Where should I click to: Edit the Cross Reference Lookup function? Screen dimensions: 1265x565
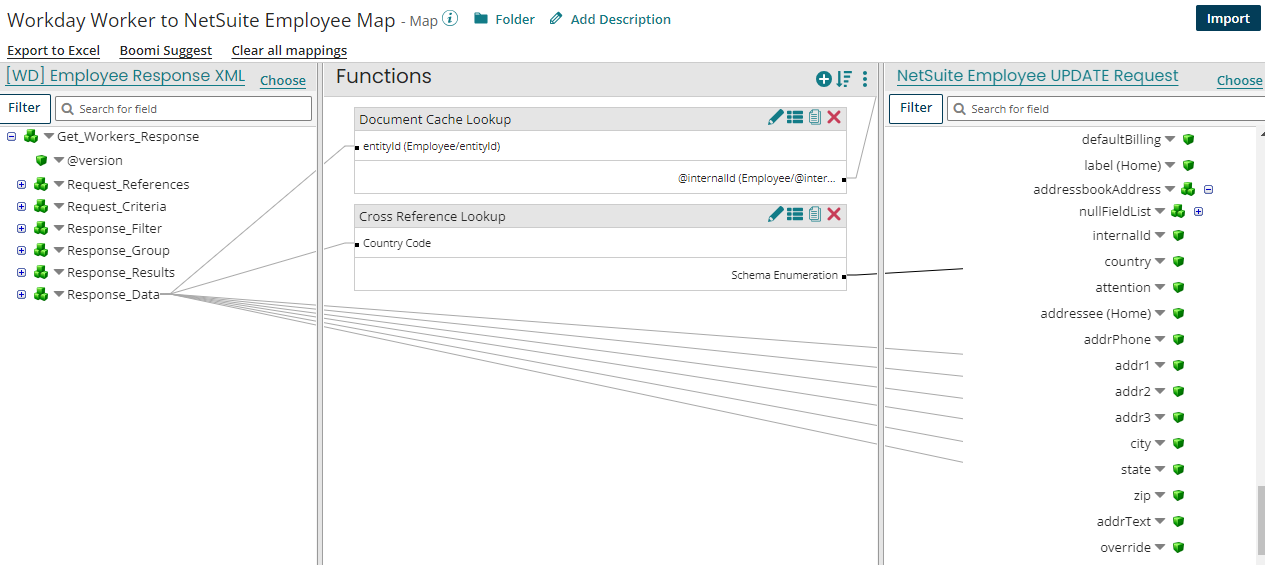click(776, 214)
